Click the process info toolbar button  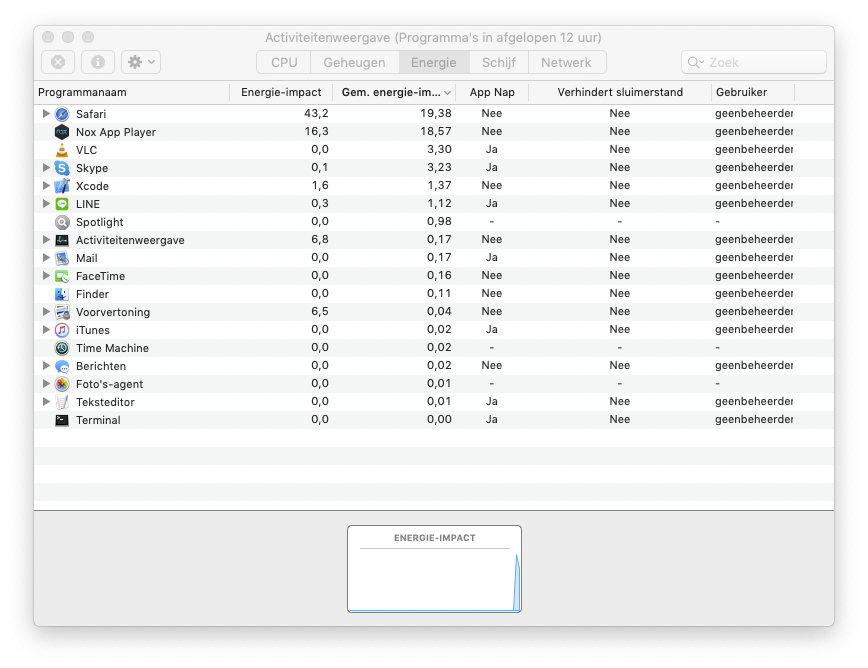coord(98,62)
